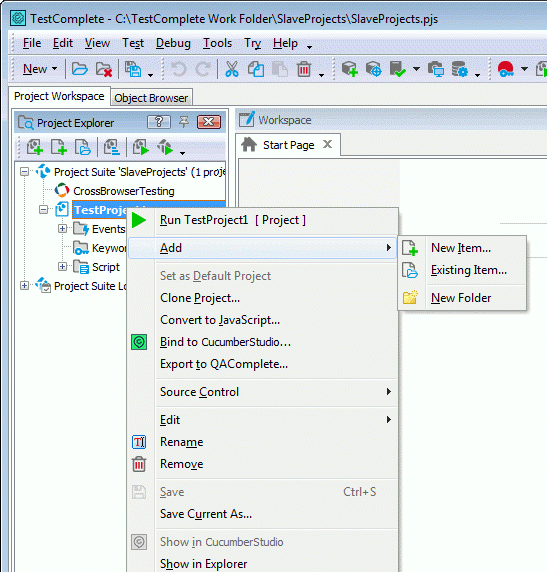Click Add Existing Item icon in Project Explorer toolbar

coord(82,147)
